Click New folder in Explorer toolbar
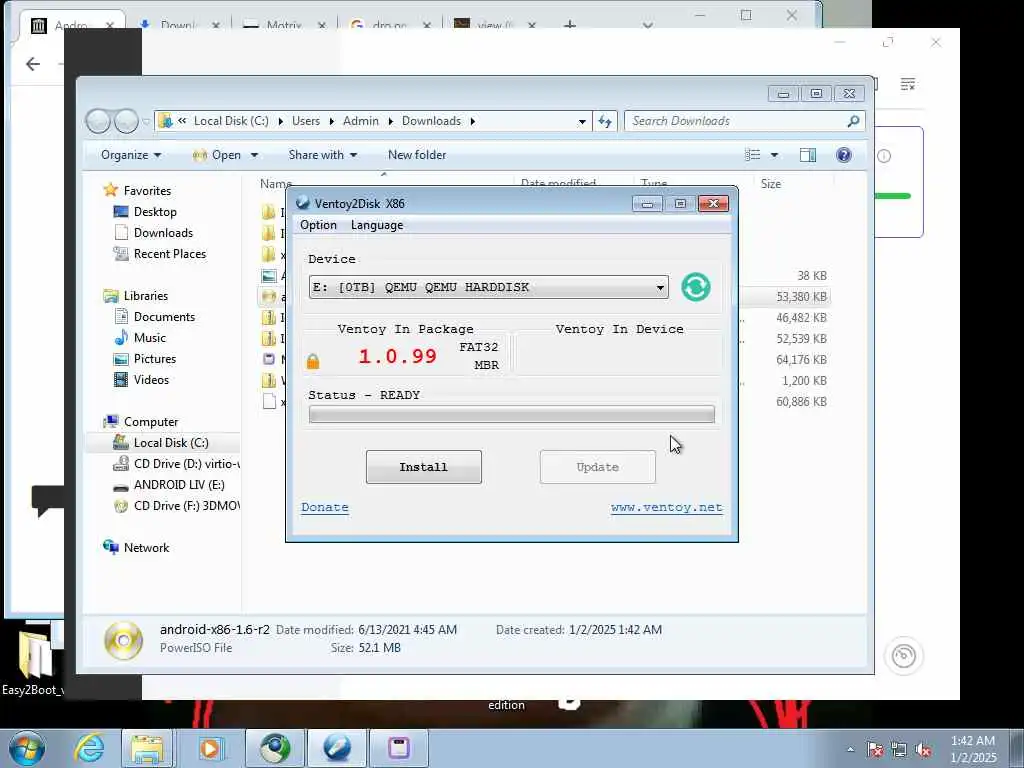This screenshot has height=768, width=1024. pyautogui.click(x=417, y=155)
